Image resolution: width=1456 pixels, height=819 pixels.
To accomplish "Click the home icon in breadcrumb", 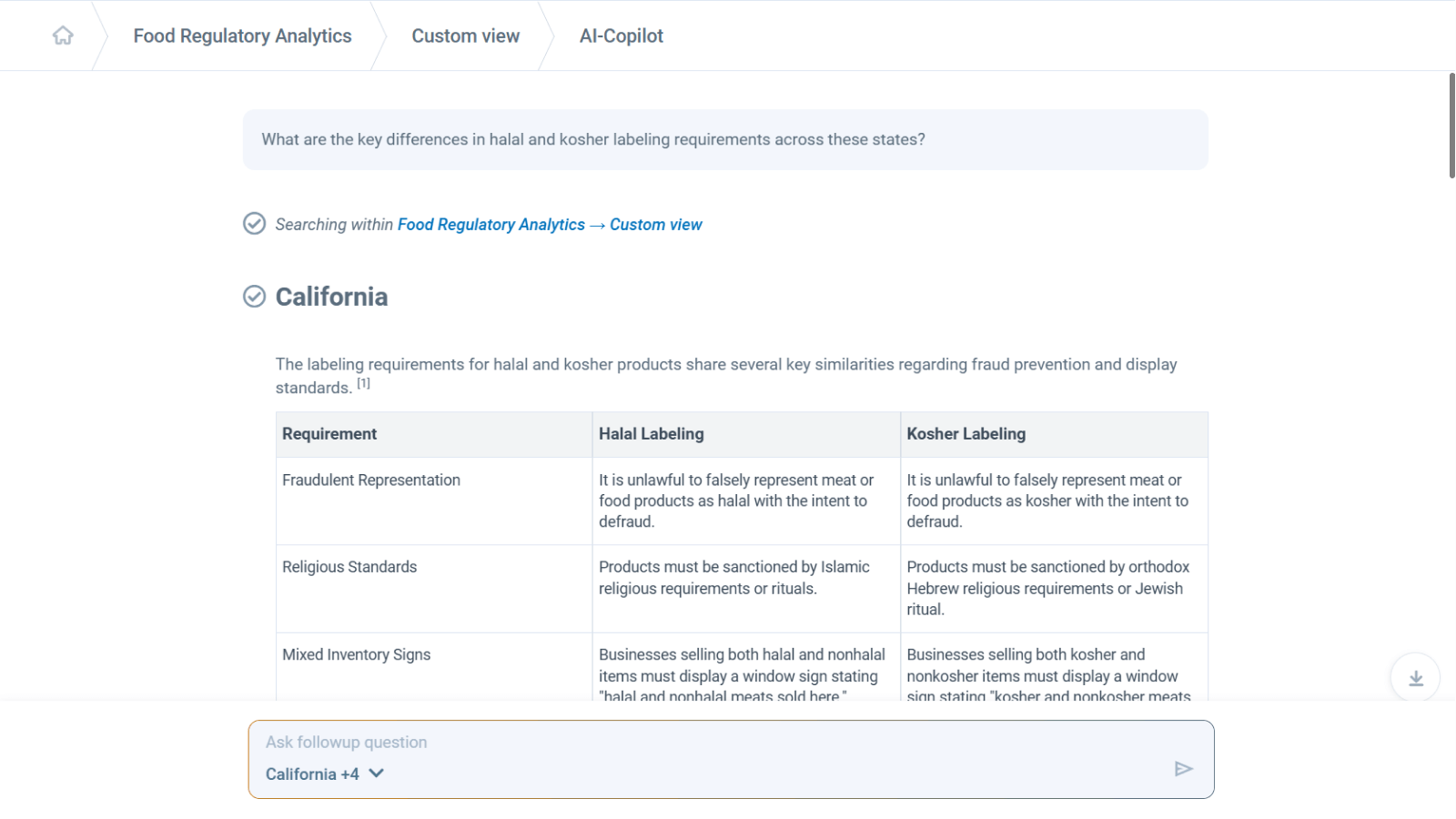I will pos(63,35).
